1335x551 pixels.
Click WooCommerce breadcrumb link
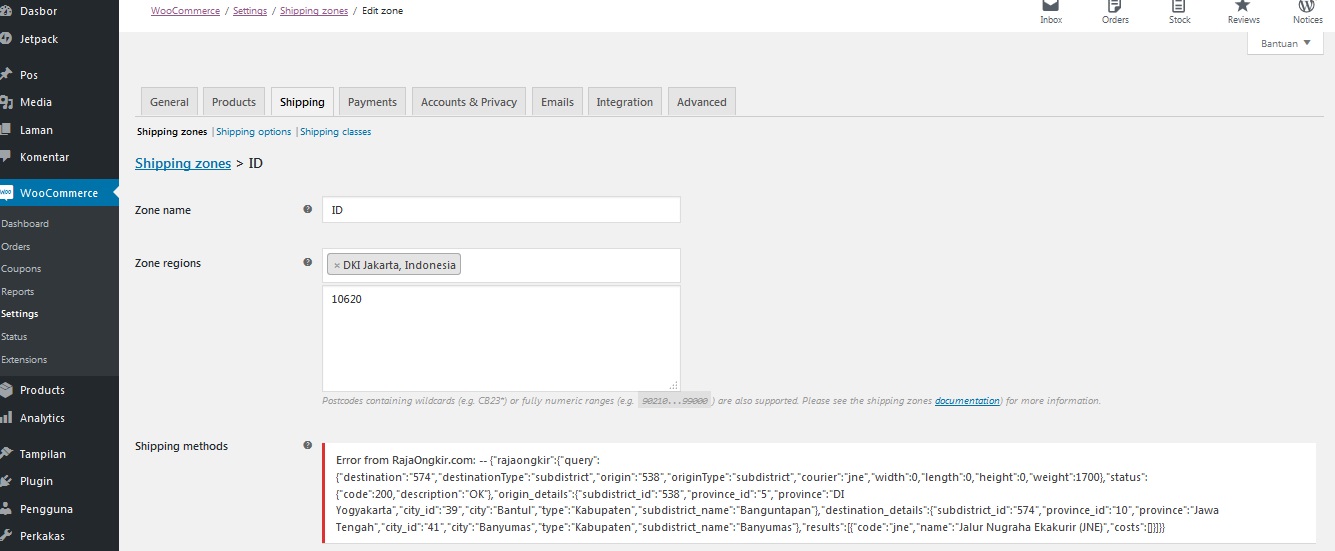[x=185, y=11]
